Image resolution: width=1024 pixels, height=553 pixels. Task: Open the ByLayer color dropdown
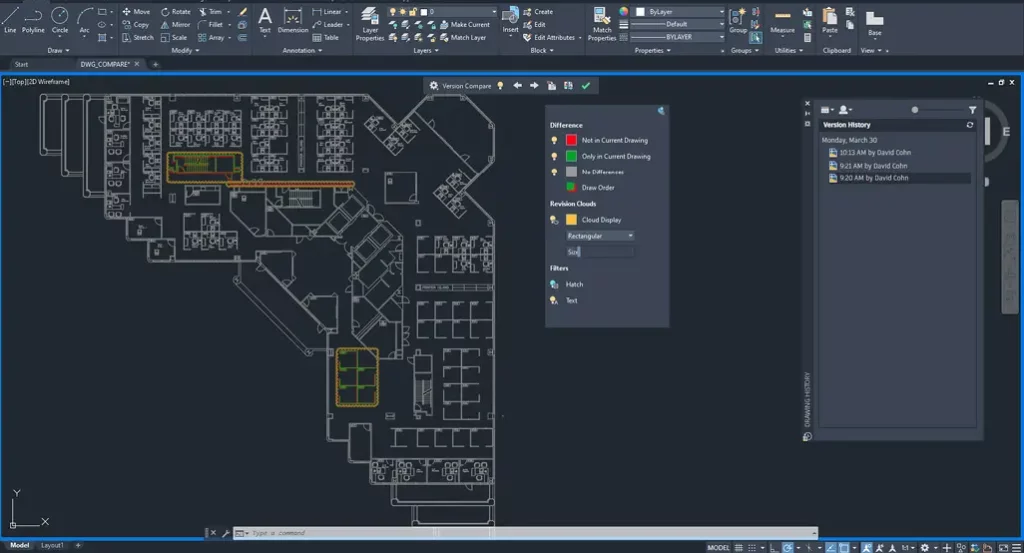[679, 12]
